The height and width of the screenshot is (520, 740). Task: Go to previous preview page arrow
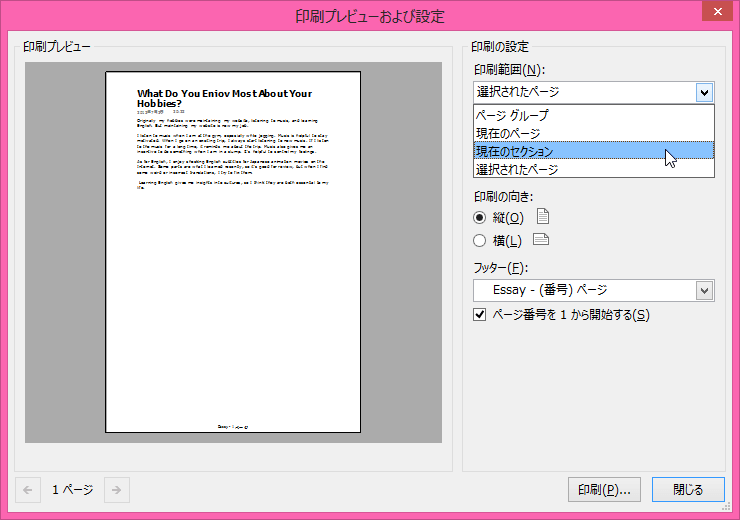(x=28, y=490)
